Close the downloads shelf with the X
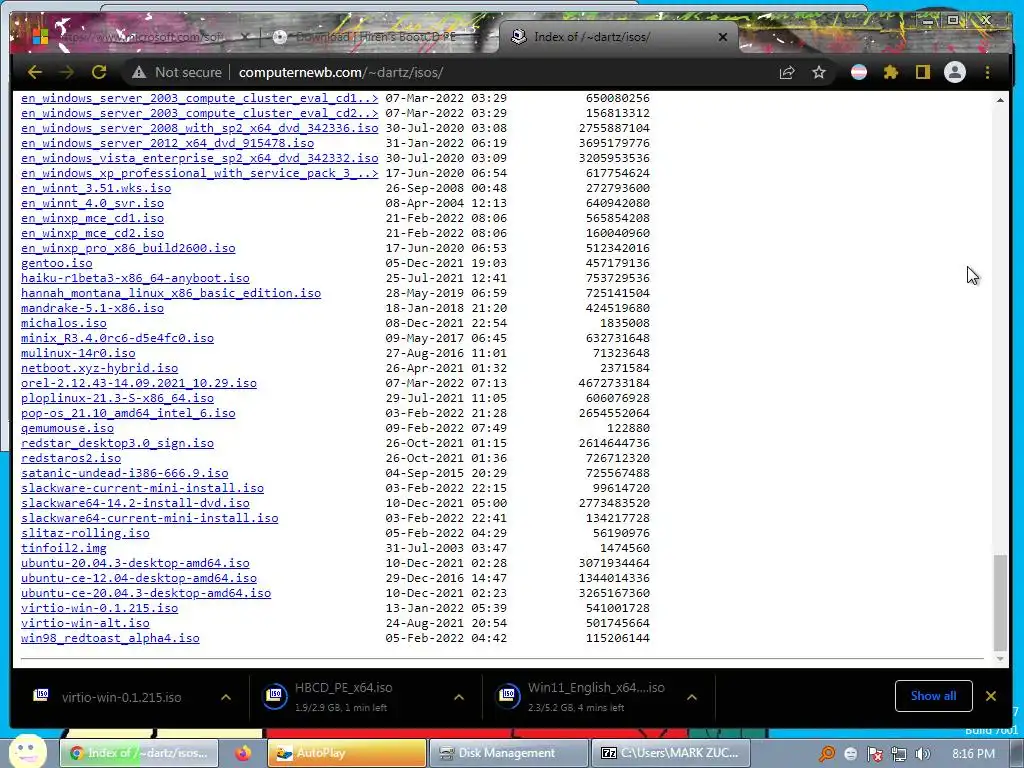Viewport: 1024px width, 768px height. coord(991,696)
